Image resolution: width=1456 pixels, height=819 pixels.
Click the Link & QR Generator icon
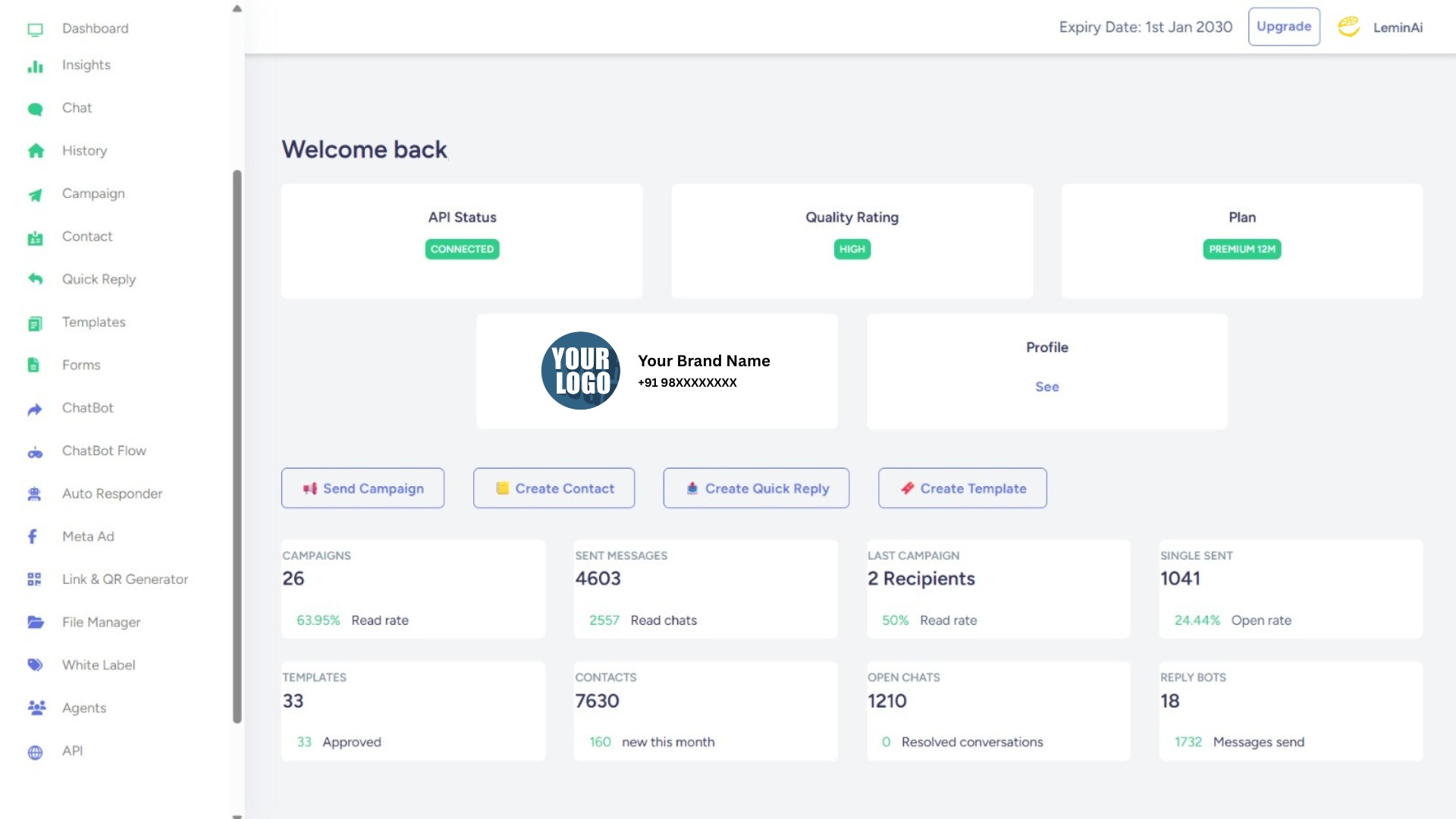(x=34, y=579)
